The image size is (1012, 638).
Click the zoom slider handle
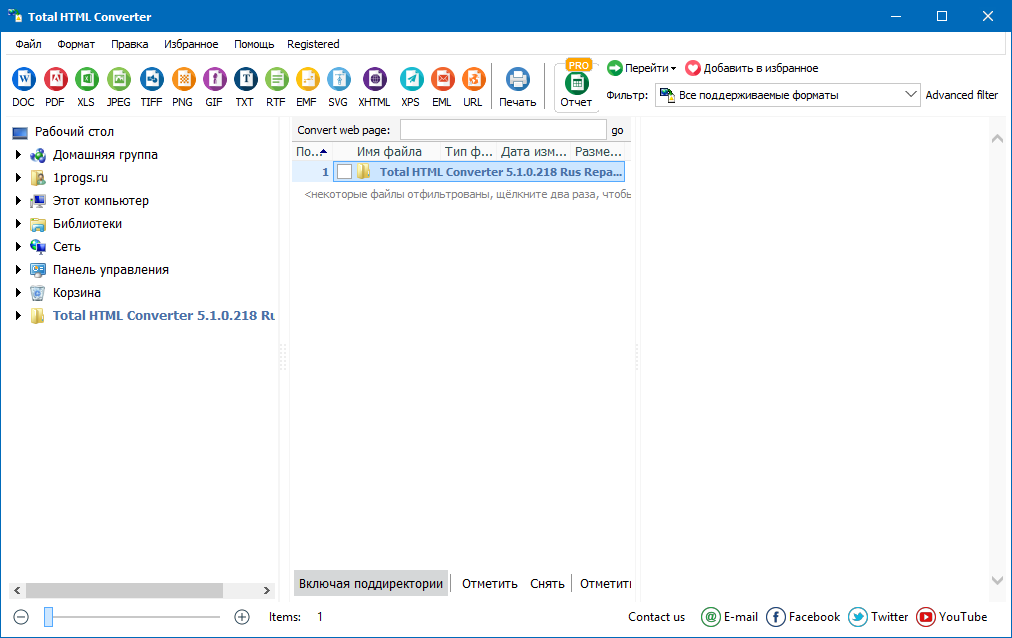pyautogui.click(x=48, y=617)
